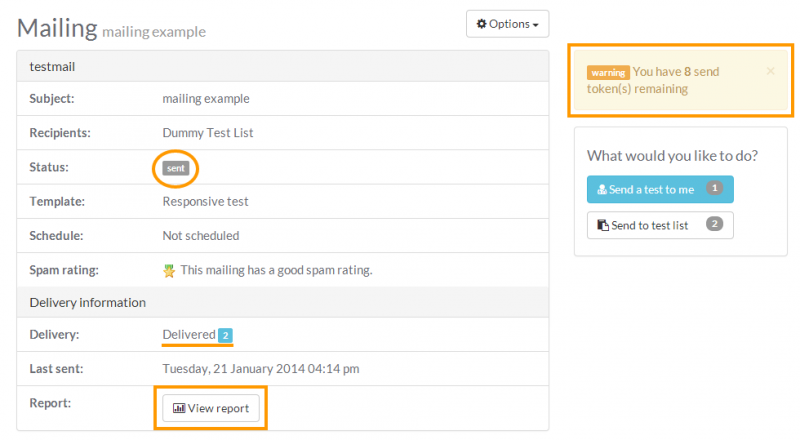Click the badge numbered 2 on test list button
This screenshot has height=440, width=800.
714,225
